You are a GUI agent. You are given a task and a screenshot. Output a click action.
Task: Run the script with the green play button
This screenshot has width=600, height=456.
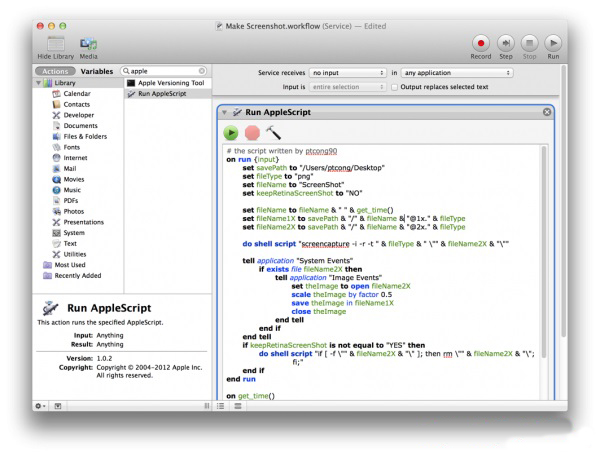pyautogui.click(x=231, y=132)
